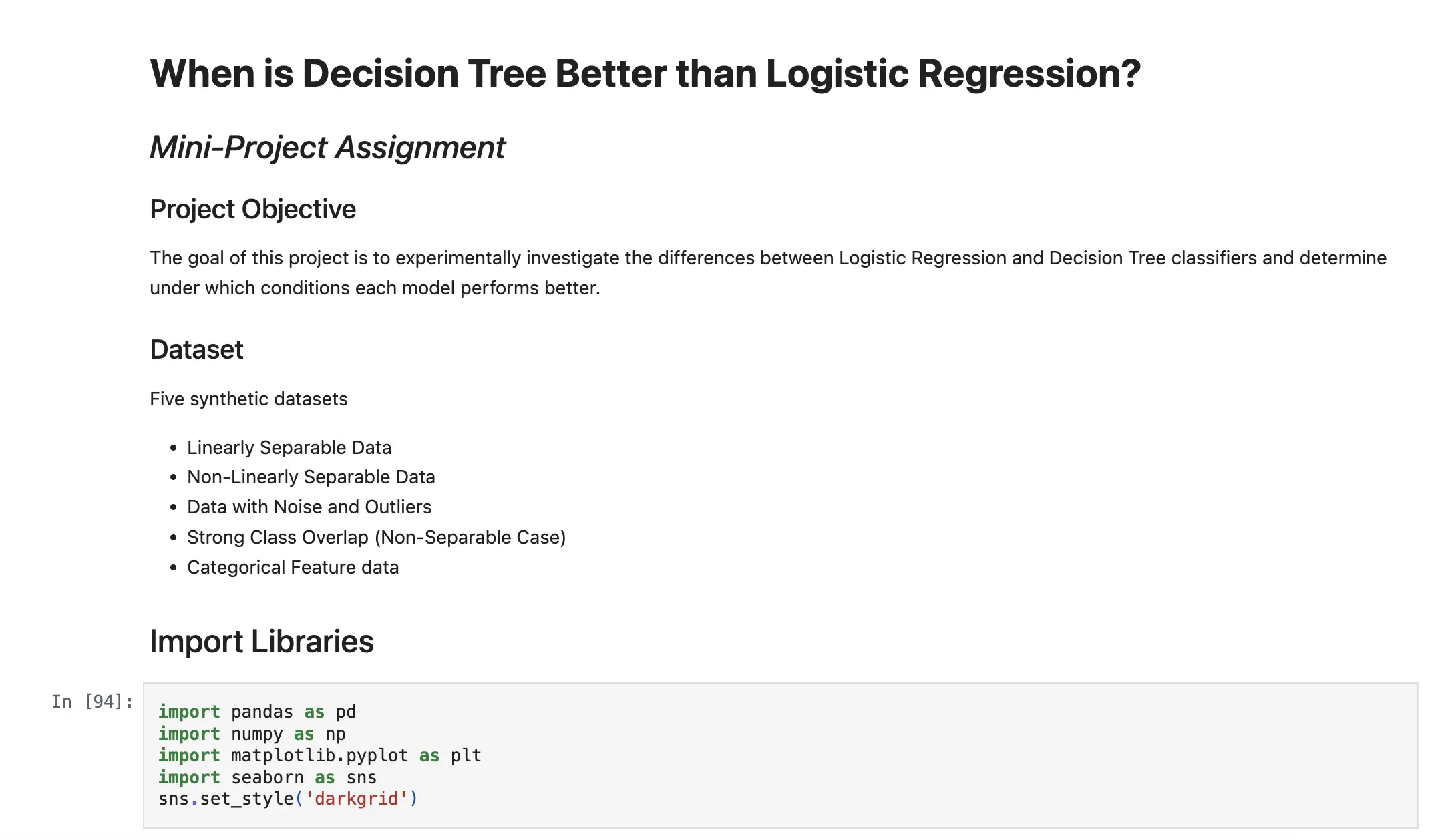The width and height of the screenshot is (1448, 840).
Task: Click the 'Five synthetic datasets' text
Action: point(248,399)
